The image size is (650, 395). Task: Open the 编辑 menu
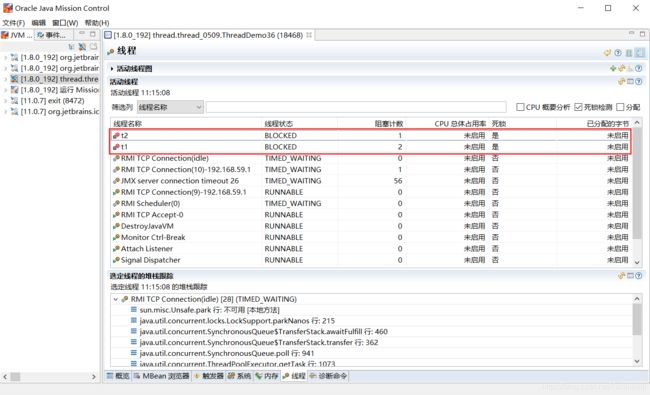[39, 23]
